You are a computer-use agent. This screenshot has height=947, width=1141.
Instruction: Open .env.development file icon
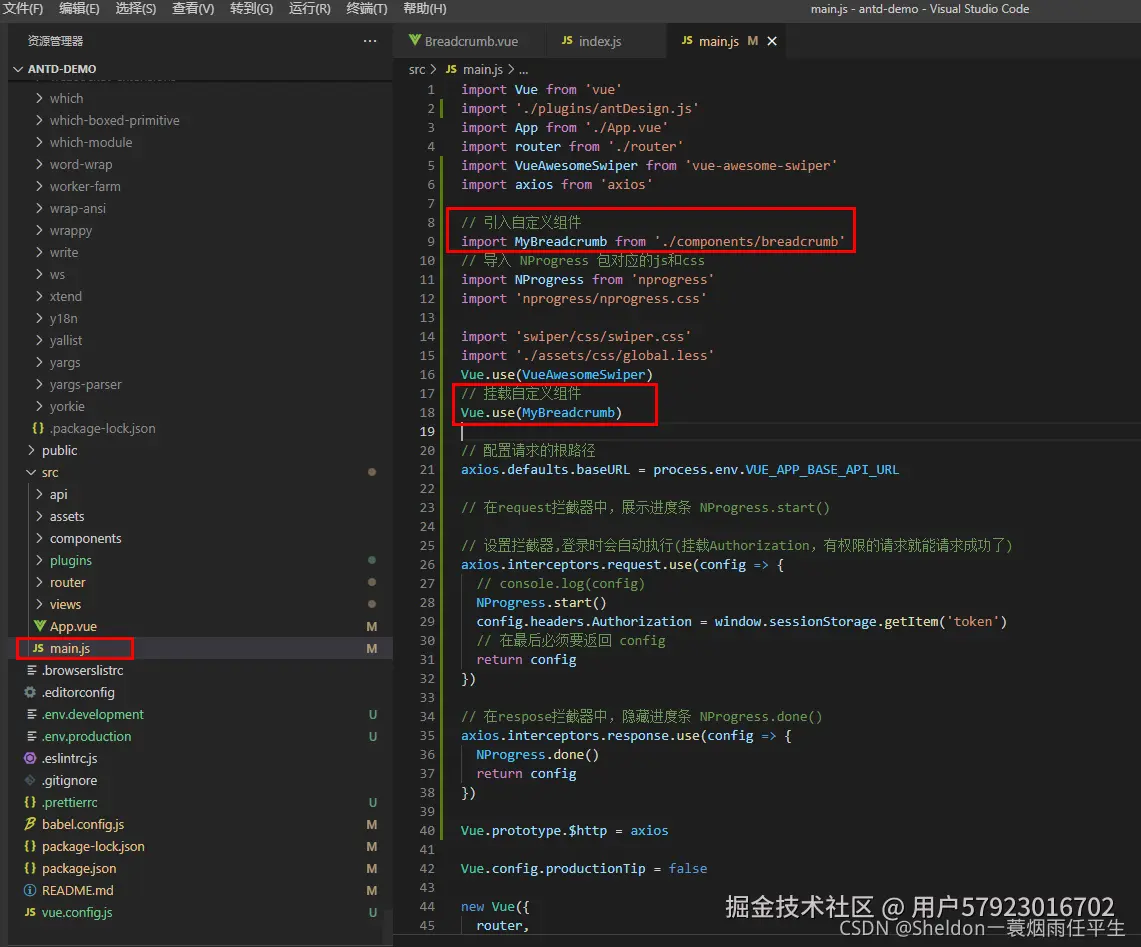click(x=31, y=714)
